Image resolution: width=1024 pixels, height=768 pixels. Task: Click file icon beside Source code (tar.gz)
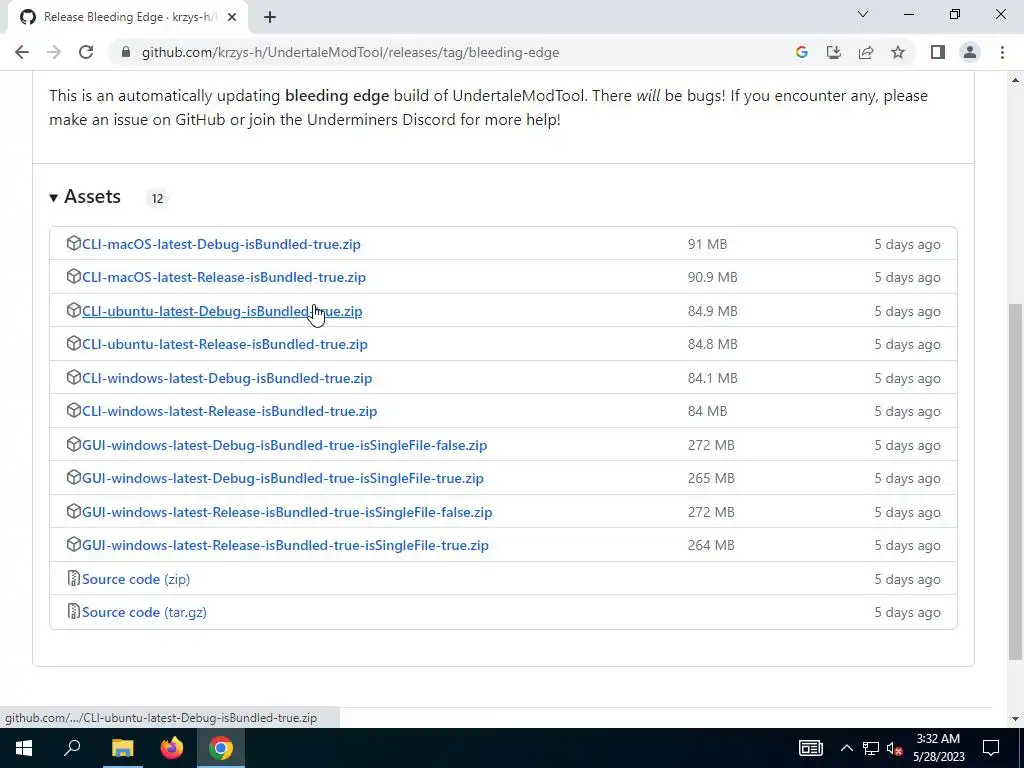pyautogui.click(x=73, y=612)
